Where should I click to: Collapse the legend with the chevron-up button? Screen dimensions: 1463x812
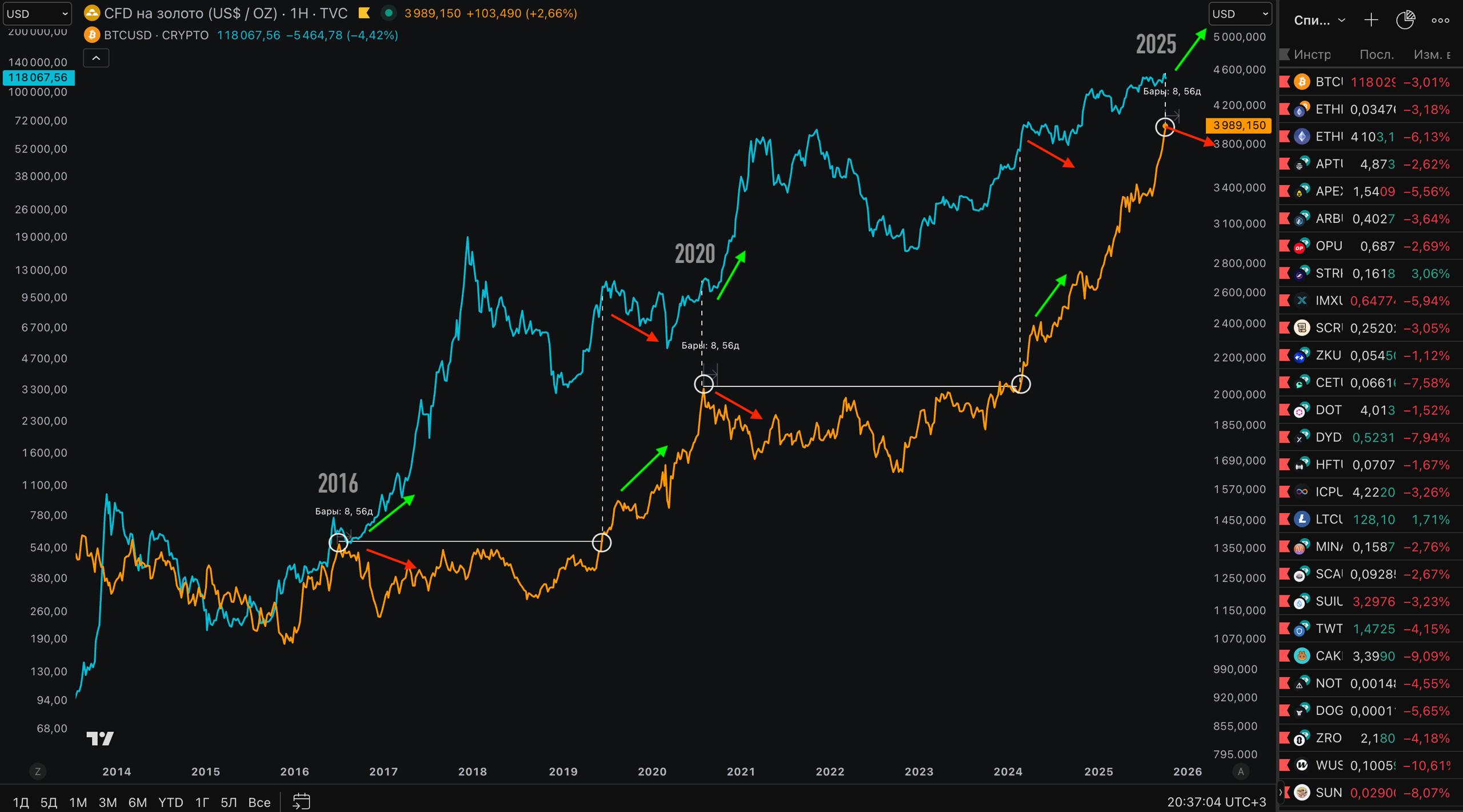coord(96,58)
